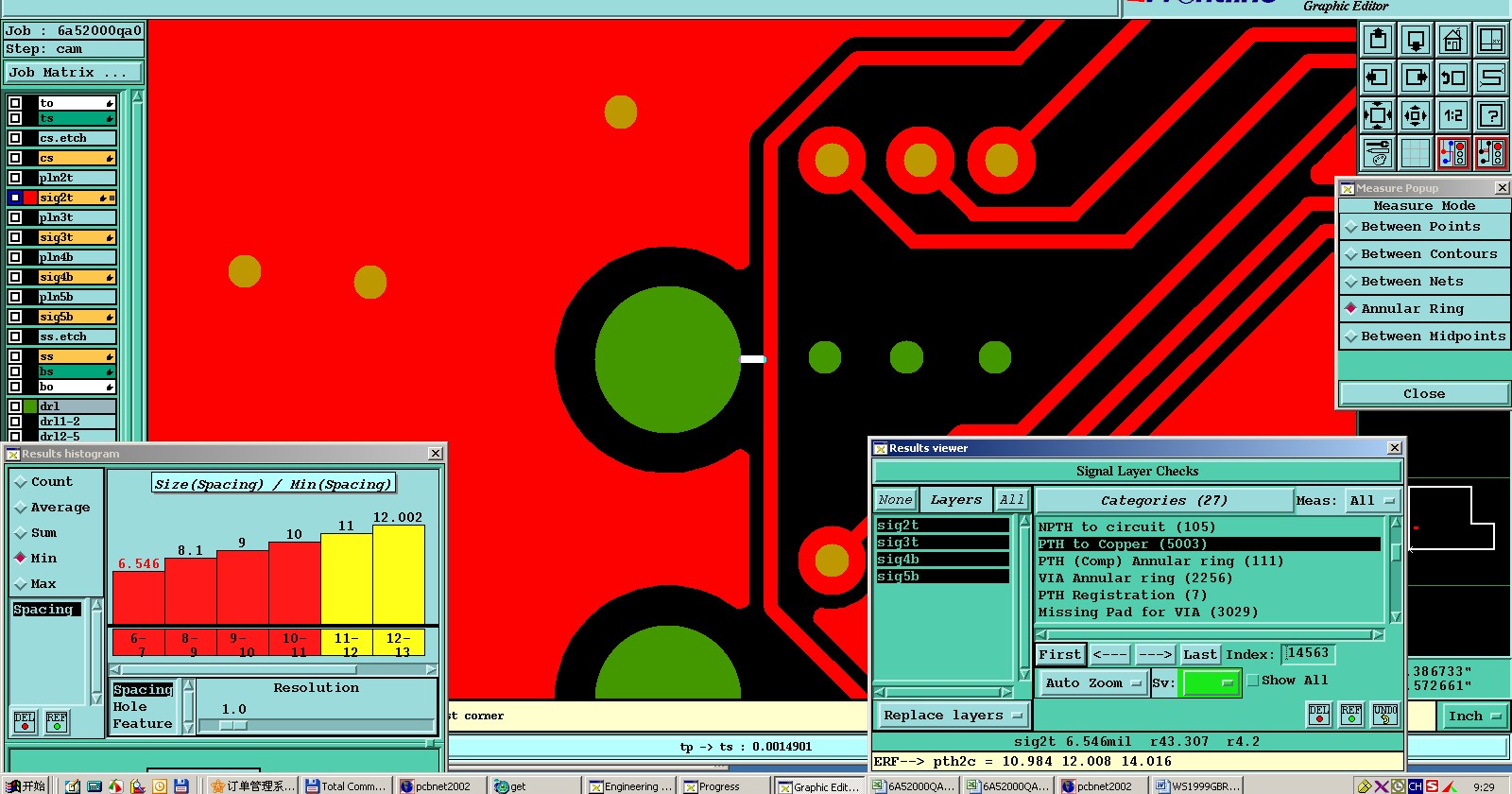Open the Replace layers dropdown
1512x794 pixels.
953,716
